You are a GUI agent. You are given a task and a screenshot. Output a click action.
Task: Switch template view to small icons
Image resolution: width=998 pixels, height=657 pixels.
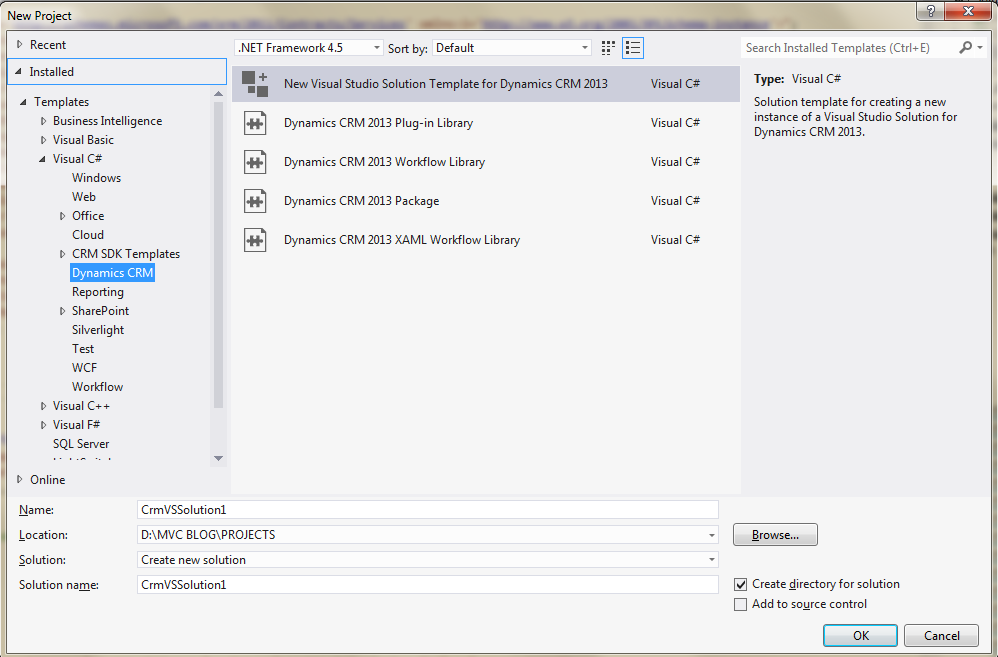[x=607, y=47]
